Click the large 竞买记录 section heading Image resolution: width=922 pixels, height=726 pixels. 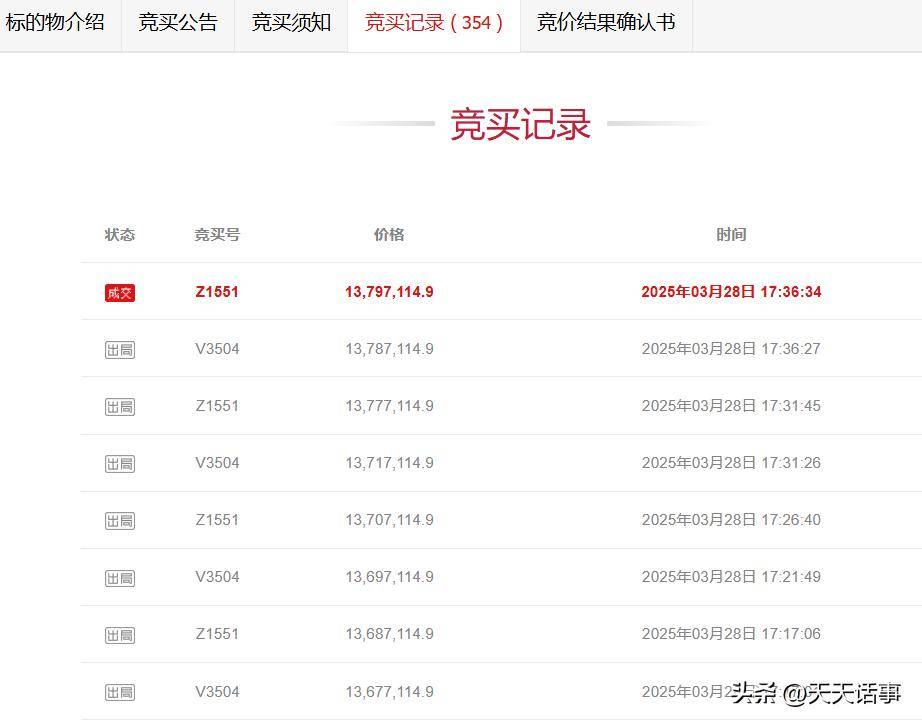(520, 124)
